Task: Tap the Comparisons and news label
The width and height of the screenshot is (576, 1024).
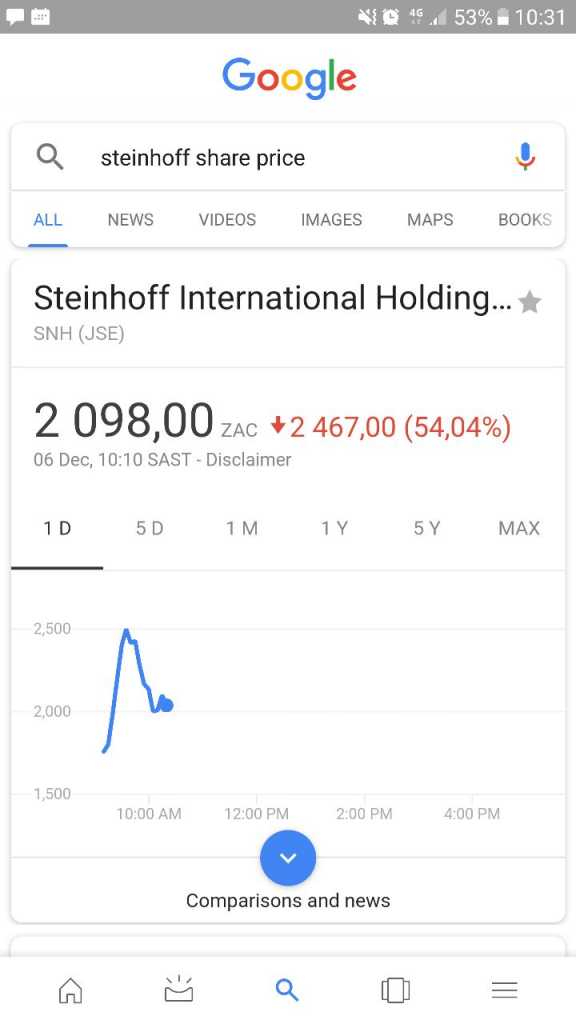Action: pyautogui.click(x=288, y=901)
